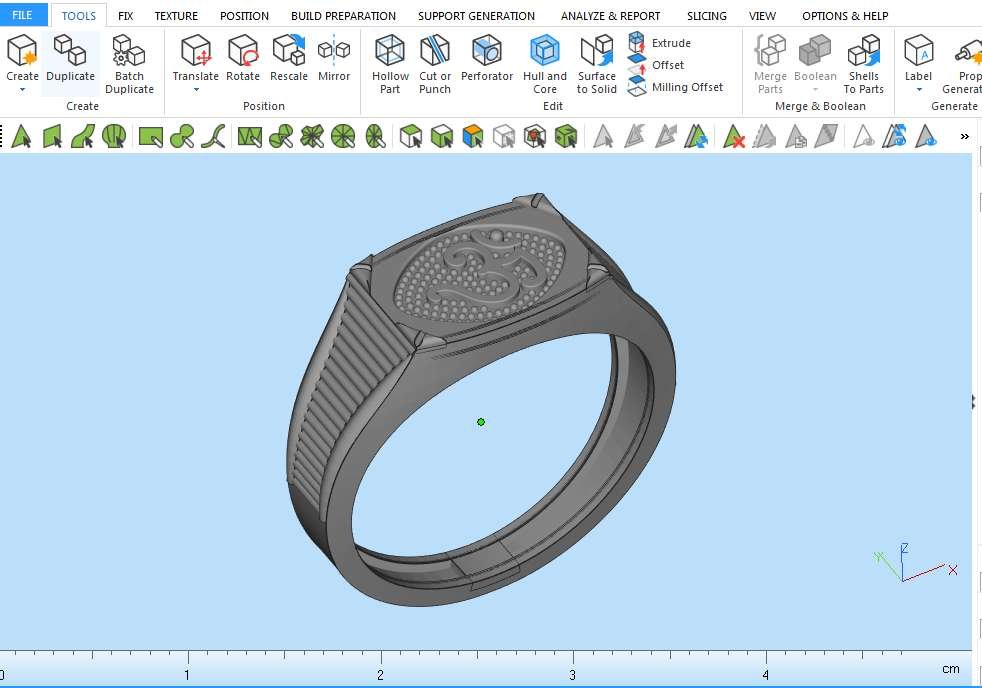The width and height of the screenshot is (982, 688).
Task: Open the Label dropdown arrow
Action: (918, 90)
